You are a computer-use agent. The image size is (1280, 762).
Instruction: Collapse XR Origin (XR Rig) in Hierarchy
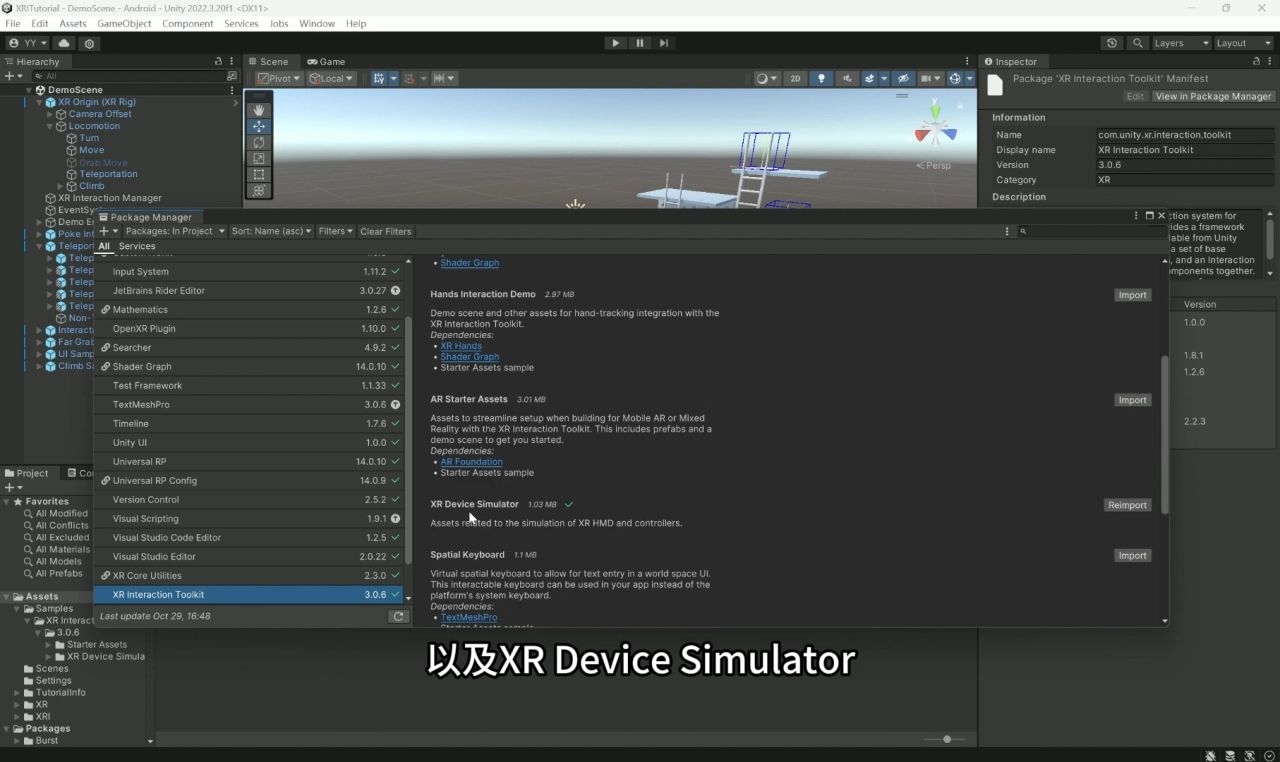40,102
